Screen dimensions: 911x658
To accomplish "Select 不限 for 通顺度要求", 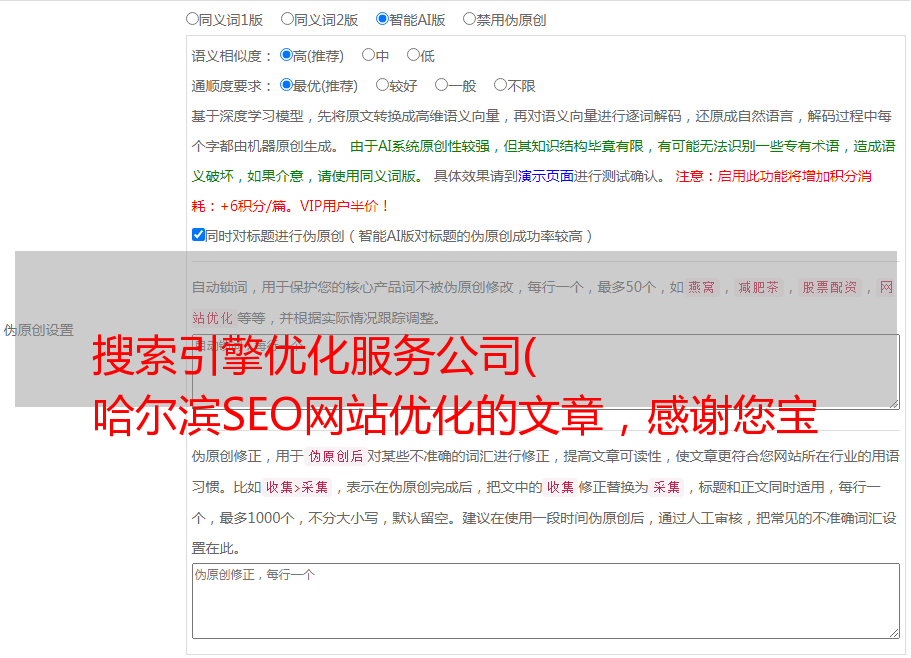I will click(x=501, y=86).
